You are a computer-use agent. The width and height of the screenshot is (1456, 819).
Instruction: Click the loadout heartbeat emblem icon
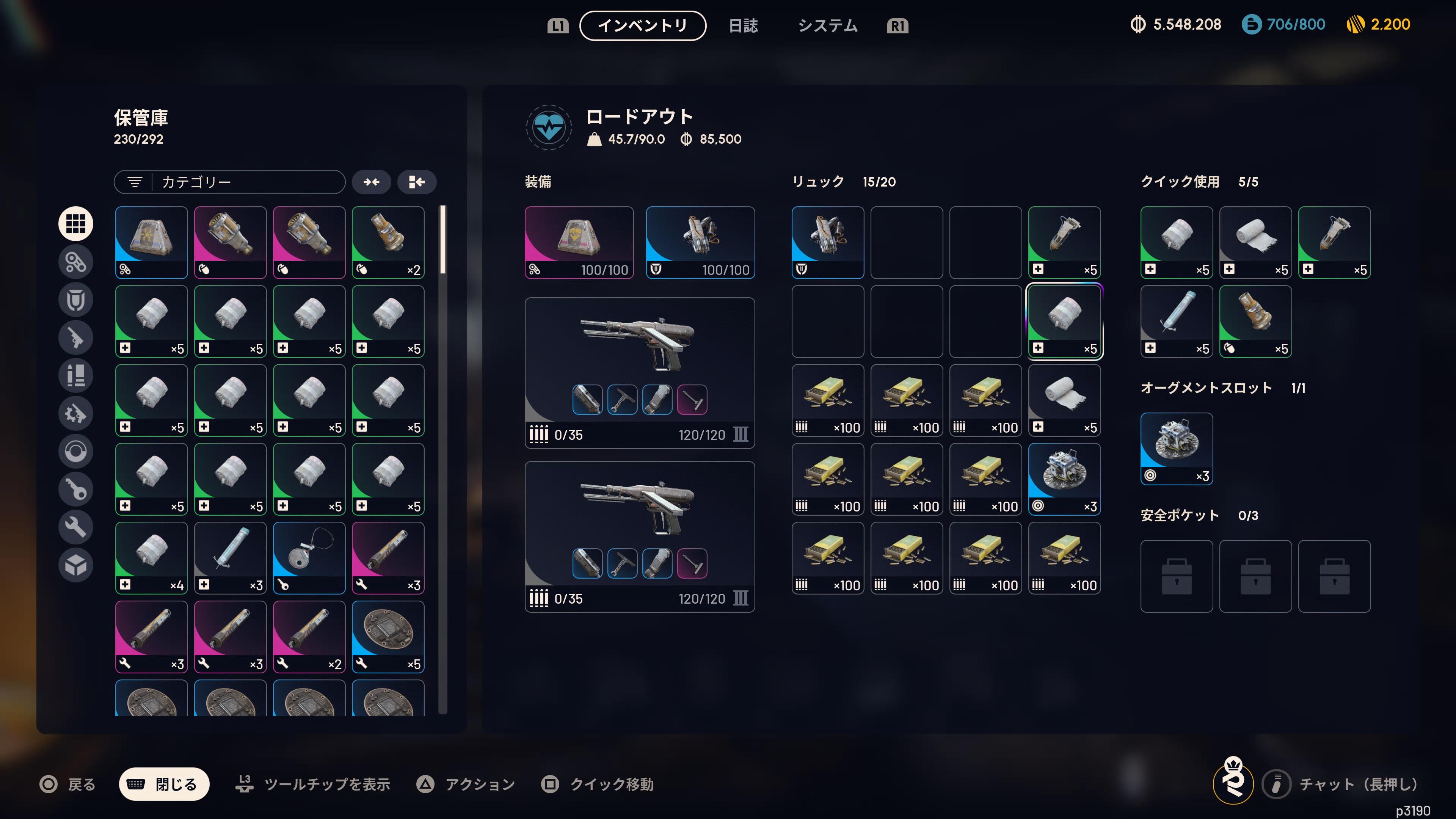pyautogui.click(x=548, y=128)
